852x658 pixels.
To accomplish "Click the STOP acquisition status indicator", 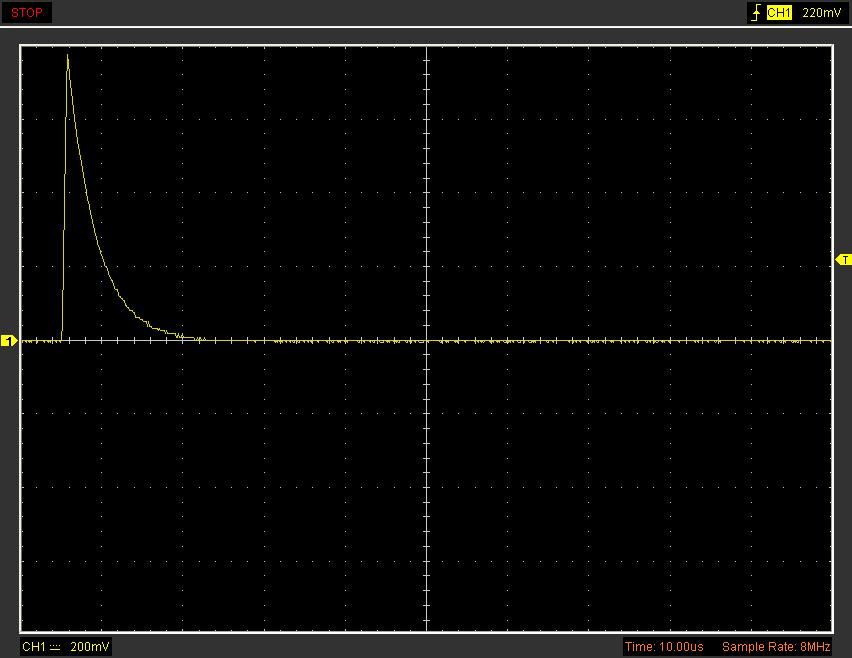I will tap(27, 12).
